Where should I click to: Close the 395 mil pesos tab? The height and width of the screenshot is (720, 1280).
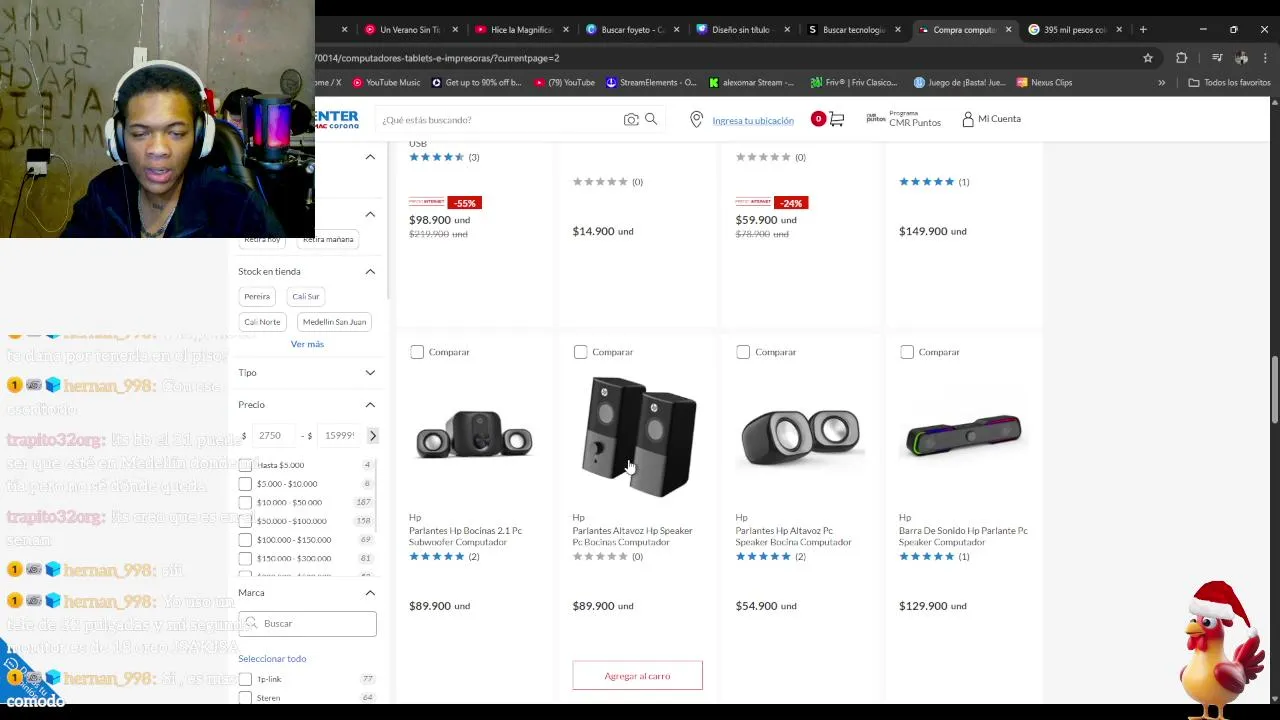1119,30
